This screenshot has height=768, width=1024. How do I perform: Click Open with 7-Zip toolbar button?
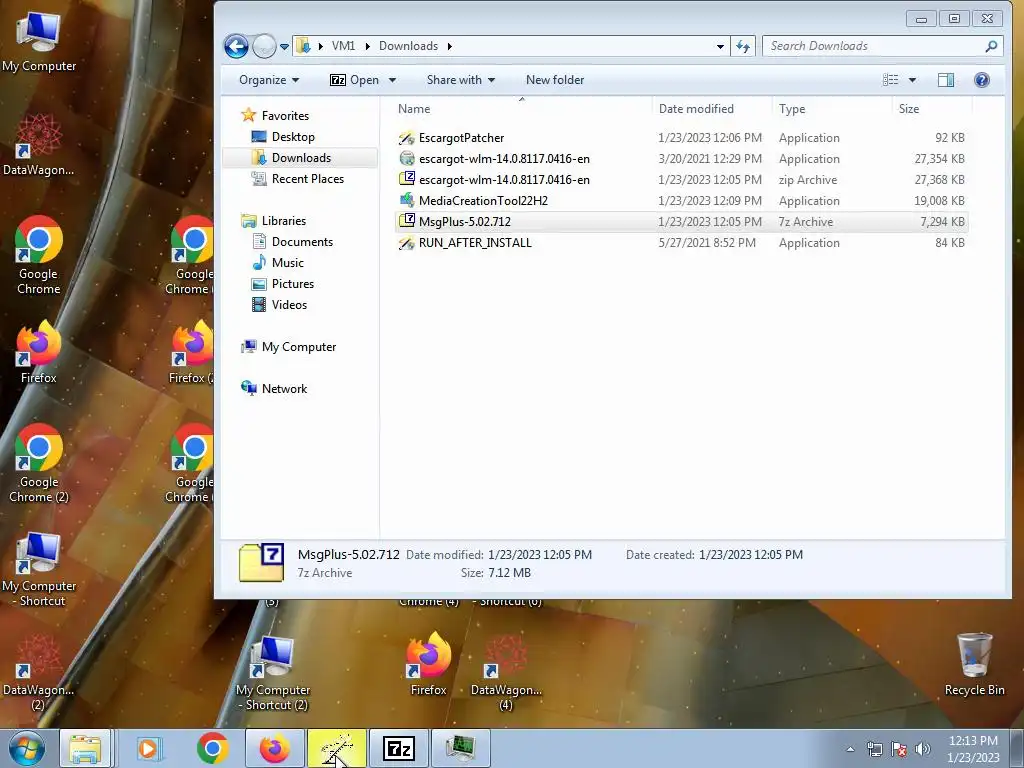pos(355,80)
